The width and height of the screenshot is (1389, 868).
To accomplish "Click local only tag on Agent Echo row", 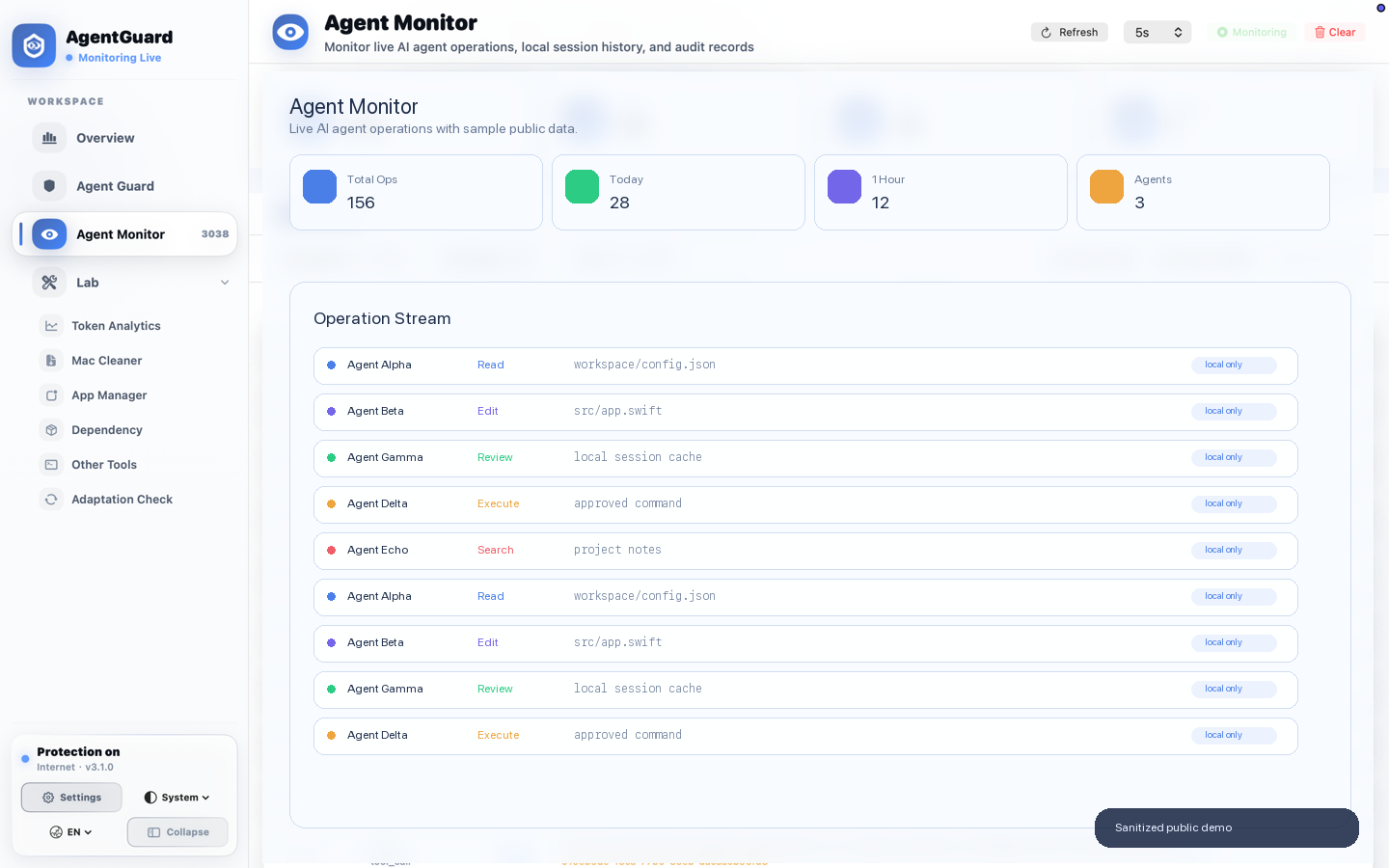I will pyautogui.click(x=1234, y=551).
